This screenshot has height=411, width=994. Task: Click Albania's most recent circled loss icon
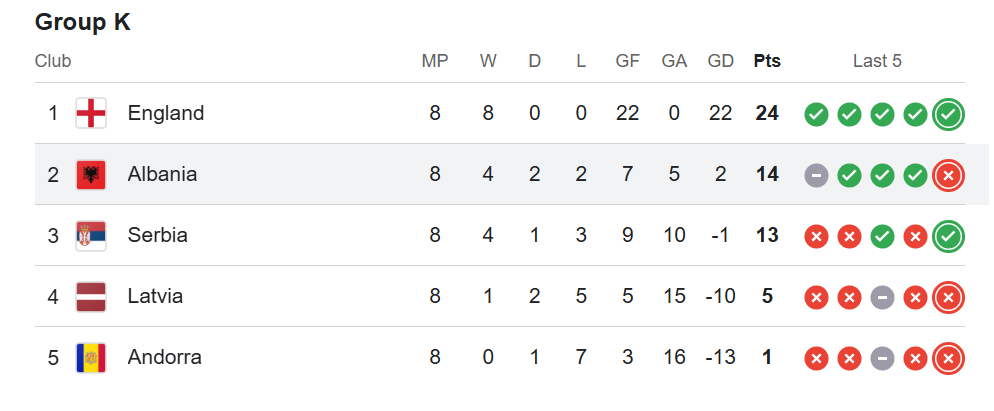pyautogui.click(x=948, y=176)
